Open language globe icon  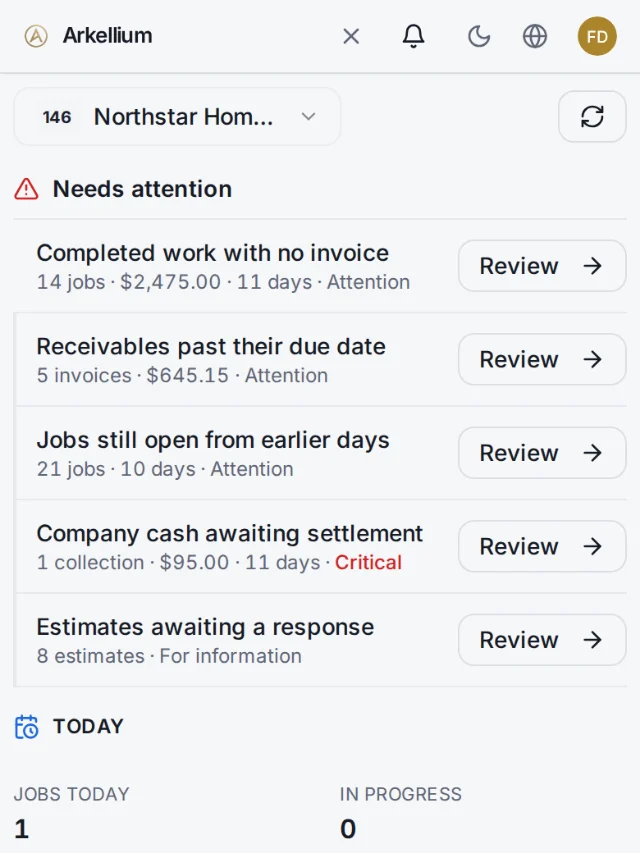pos(534,36)
